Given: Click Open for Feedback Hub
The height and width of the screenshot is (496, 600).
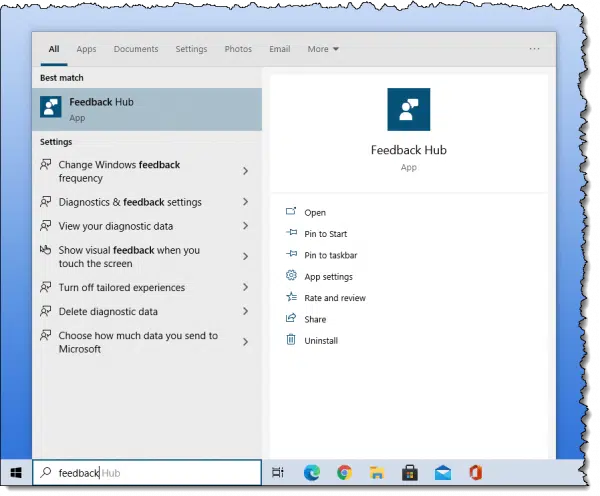Looking at the screenshot, I should [315, 212].
